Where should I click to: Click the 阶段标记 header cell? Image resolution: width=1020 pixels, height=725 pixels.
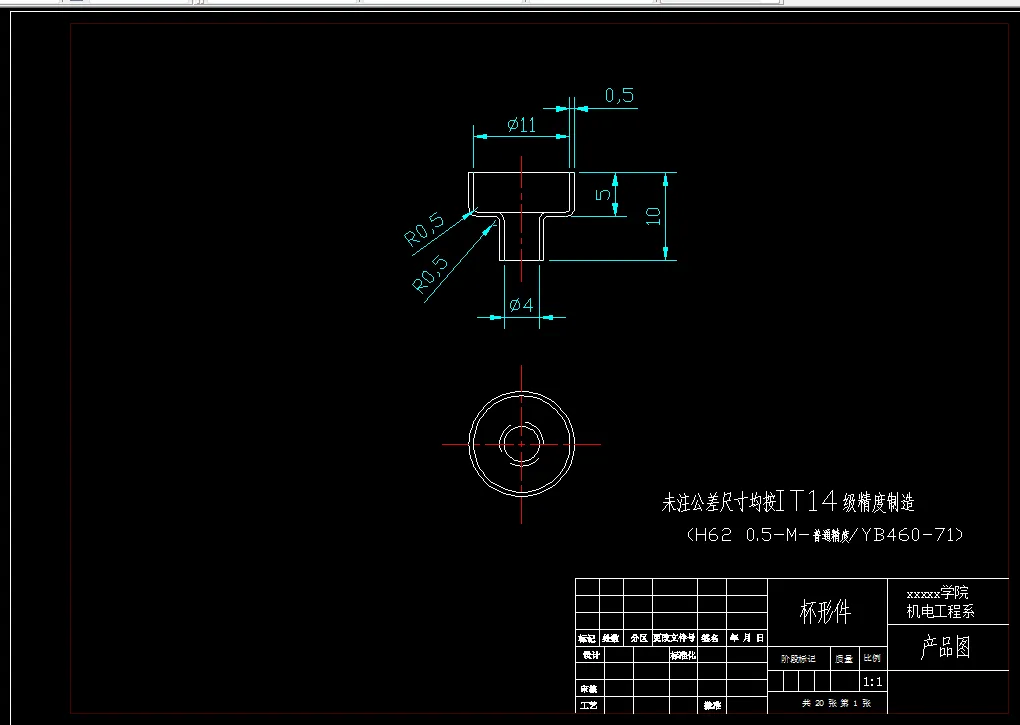click(x=798, y=659)
